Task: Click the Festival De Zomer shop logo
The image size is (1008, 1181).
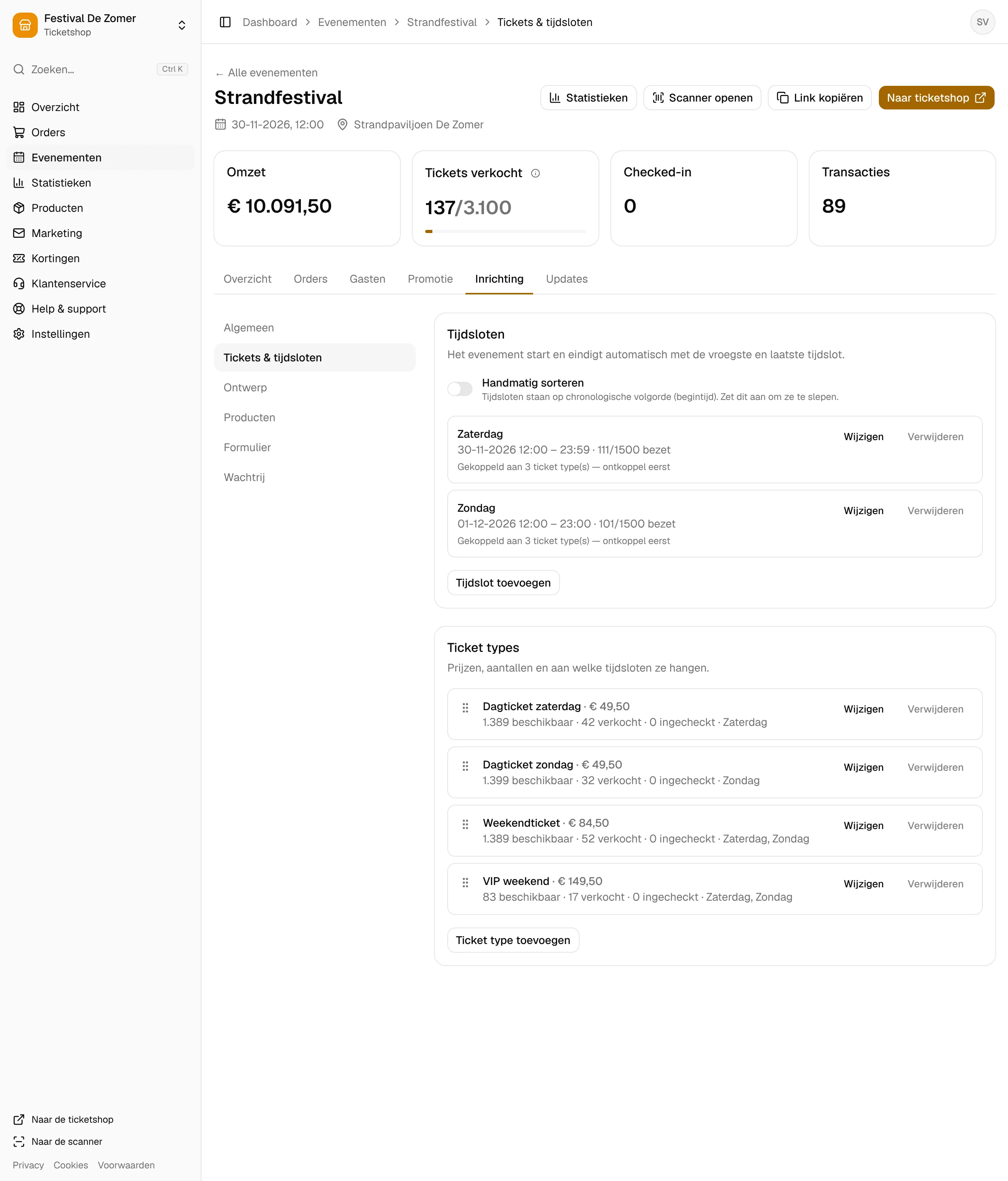Action: (25, 25)
